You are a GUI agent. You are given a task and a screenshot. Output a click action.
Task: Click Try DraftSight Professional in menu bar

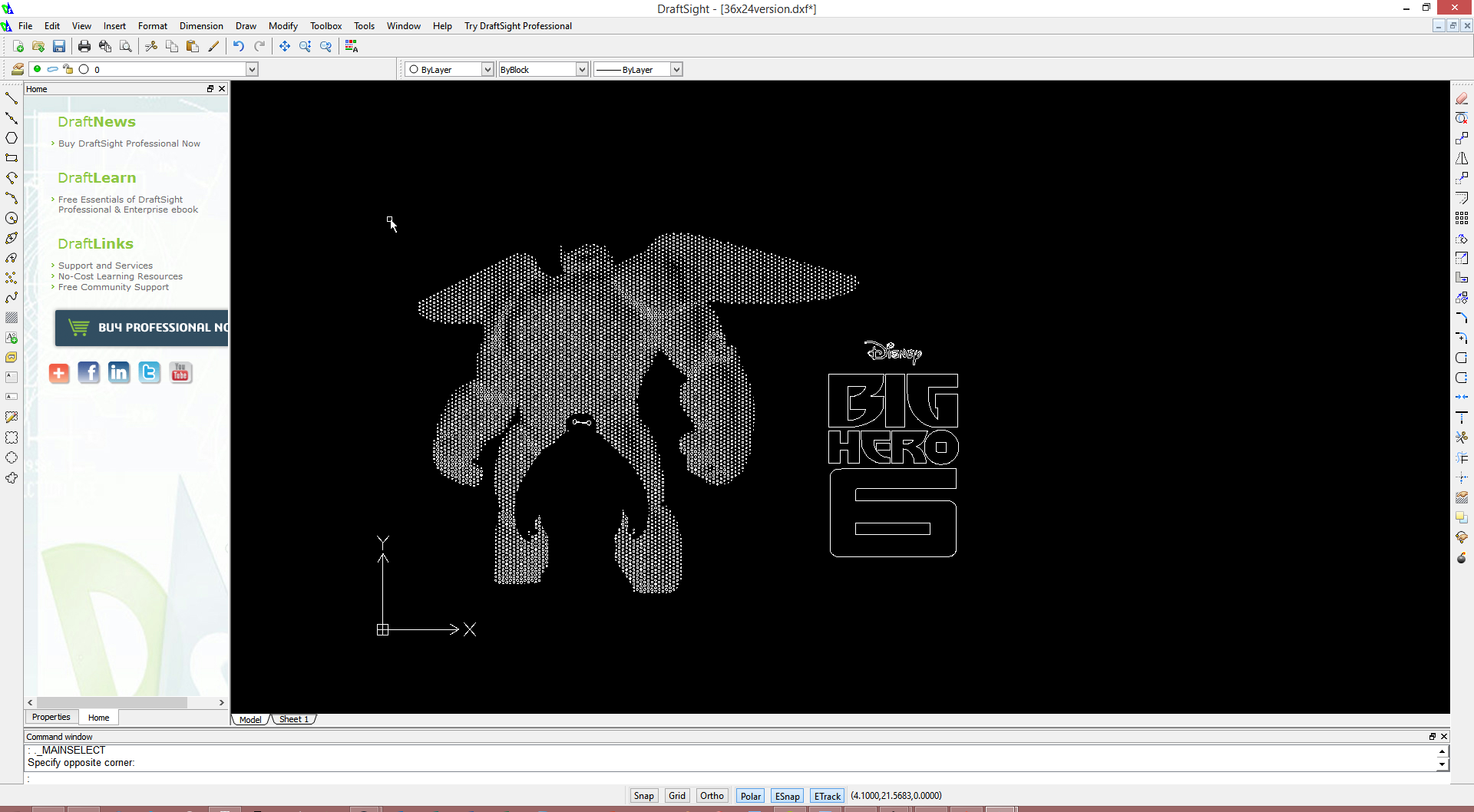point(518,26)
